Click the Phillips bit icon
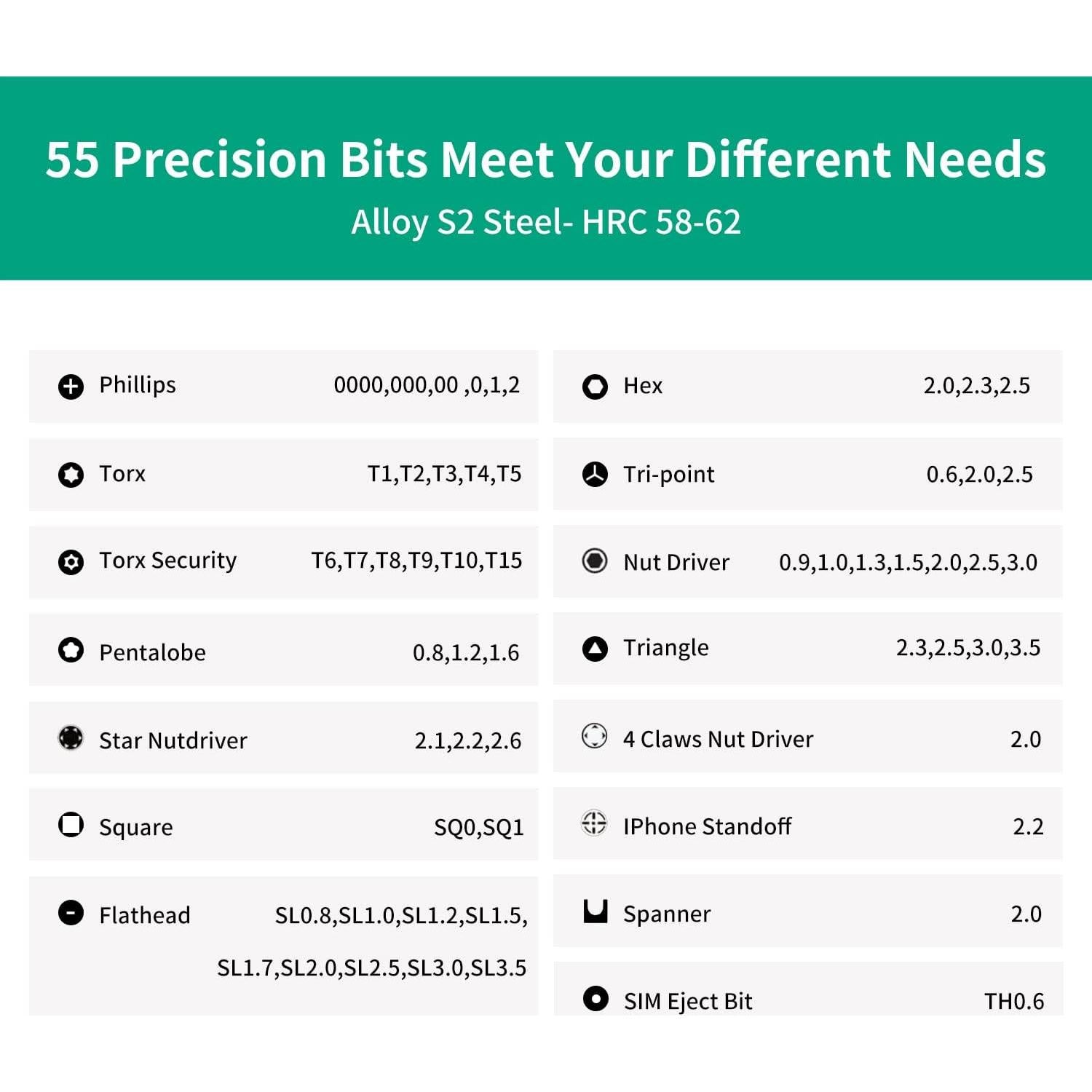This screenshot has width=1092, height=1092. (71, 387)
